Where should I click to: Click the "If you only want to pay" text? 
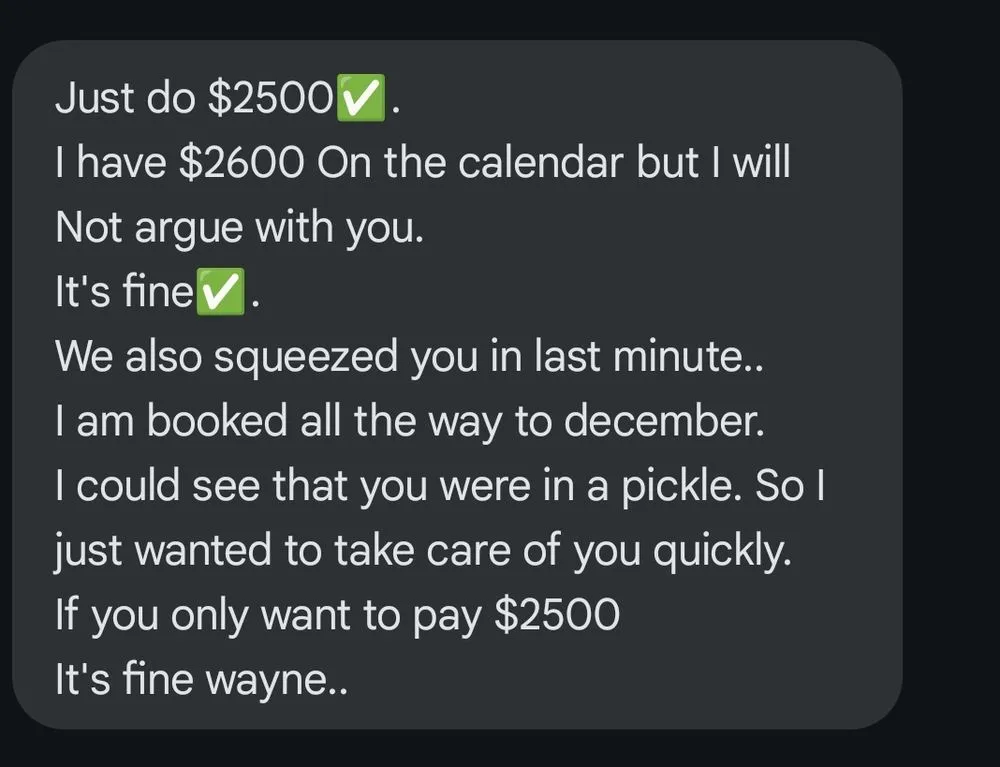click(x=270, y=615)
